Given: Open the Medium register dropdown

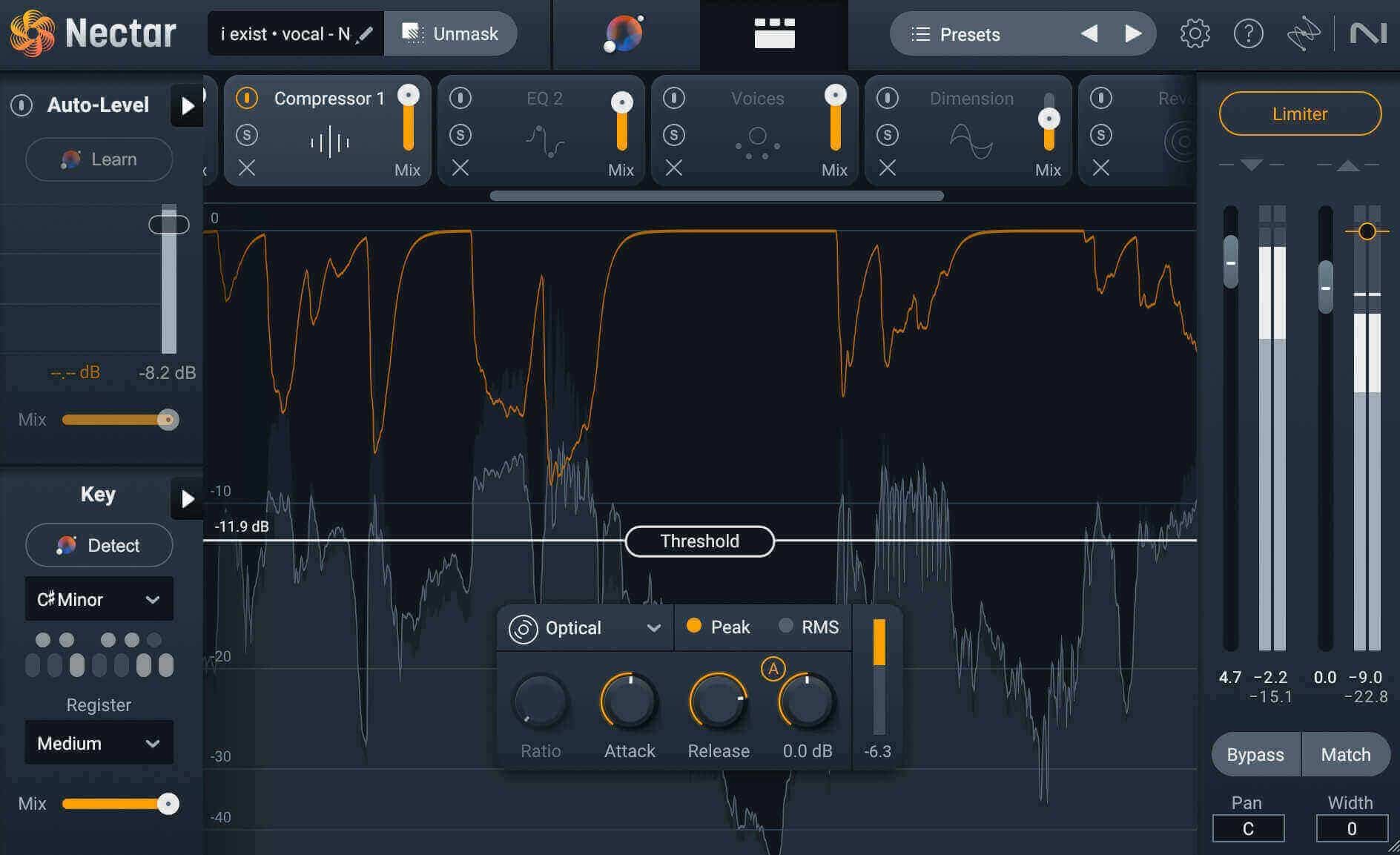Looking at the screenshot, I should (x=99, y=743).
